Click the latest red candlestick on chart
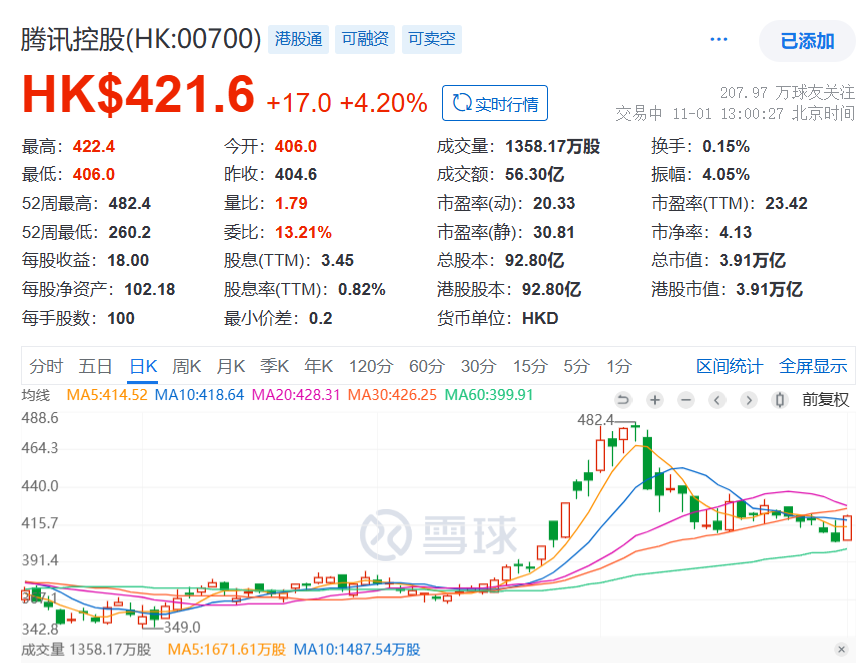Image resolution: width=865 pixels, height=663 pixels. point(847,527)
